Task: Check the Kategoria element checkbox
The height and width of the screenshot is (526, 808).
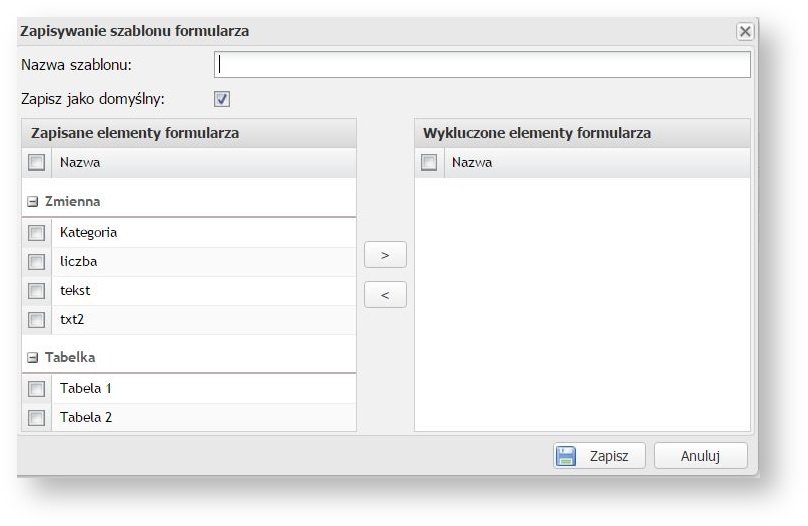Action: click(x=37, y=233)
